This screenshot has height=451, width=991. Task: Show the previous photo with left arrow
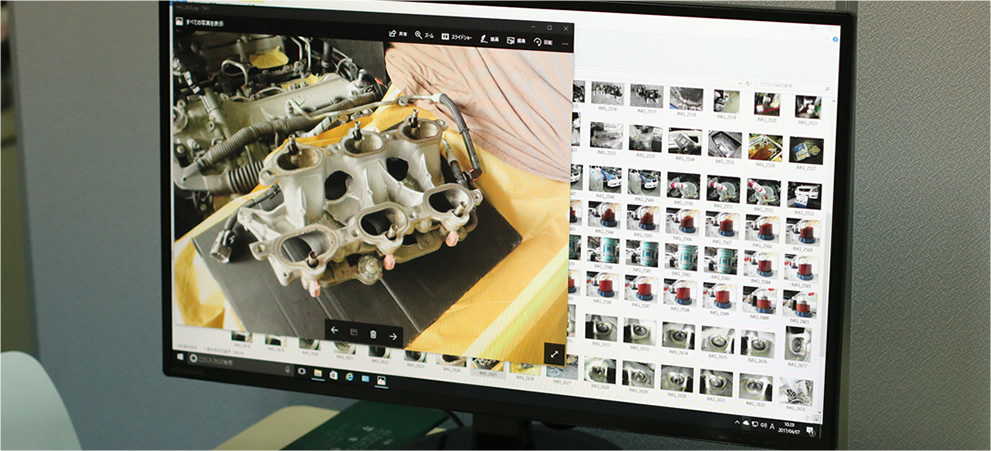click(334, 330)
